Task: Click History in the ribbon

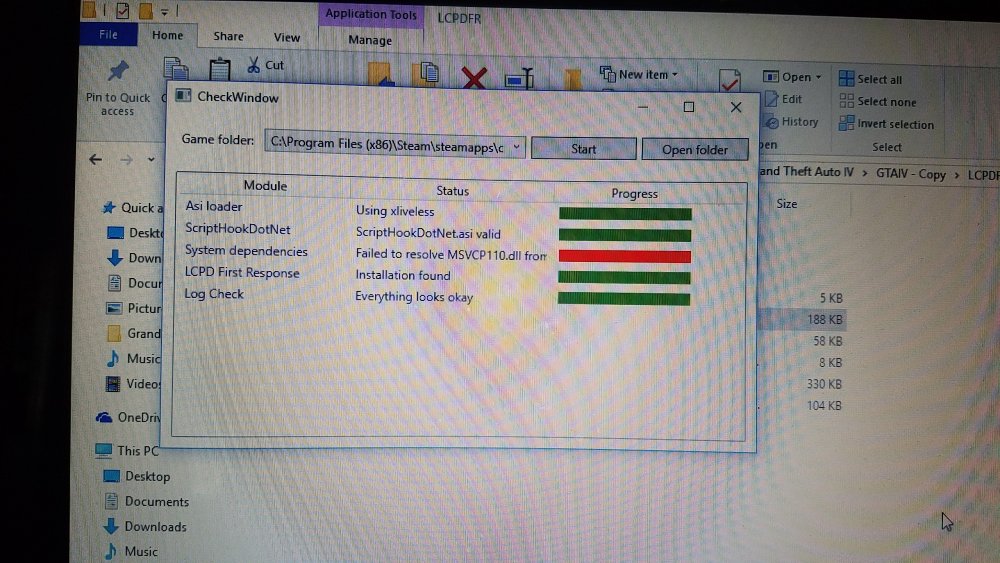Action: click(x=791, y=122)
